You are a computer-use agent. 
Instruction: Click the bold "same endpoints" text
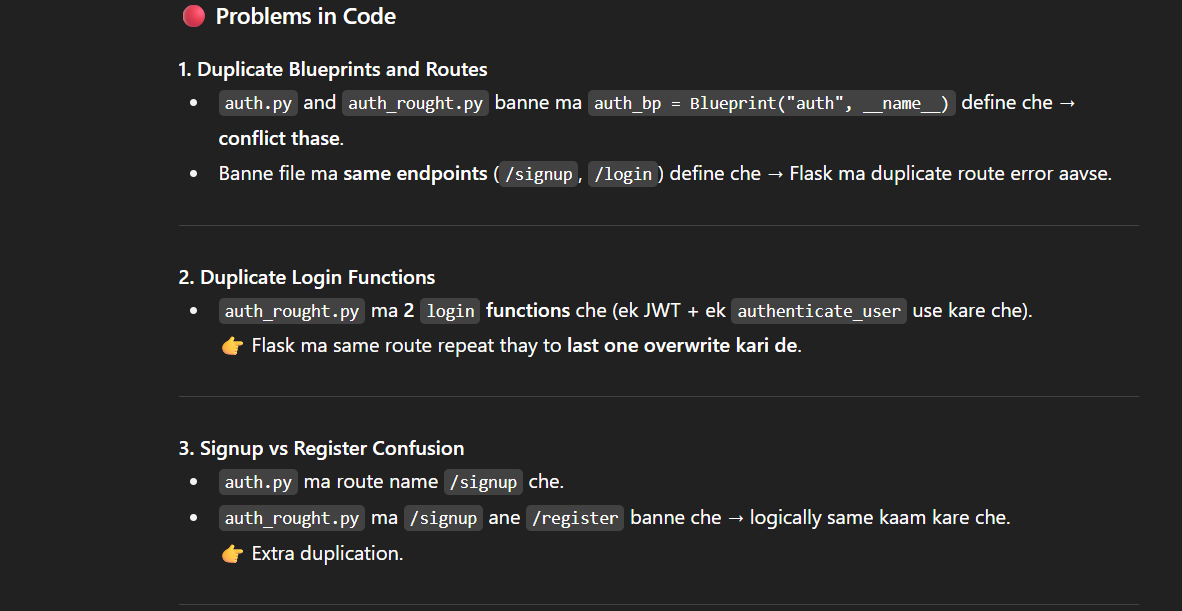click(415, 173)
